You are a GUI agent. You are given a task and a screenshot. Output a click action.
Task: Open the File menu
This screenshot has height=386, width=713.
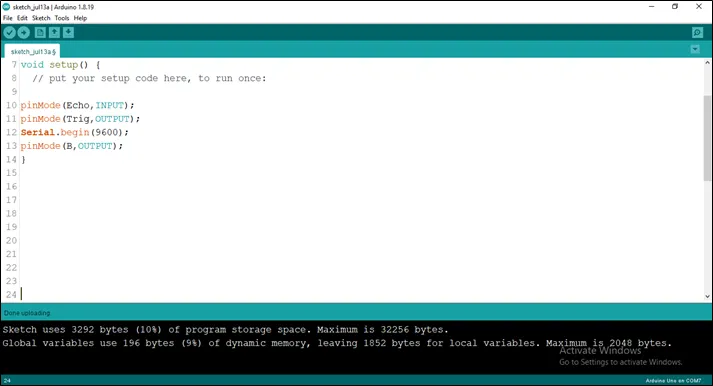tap(8, 18)
